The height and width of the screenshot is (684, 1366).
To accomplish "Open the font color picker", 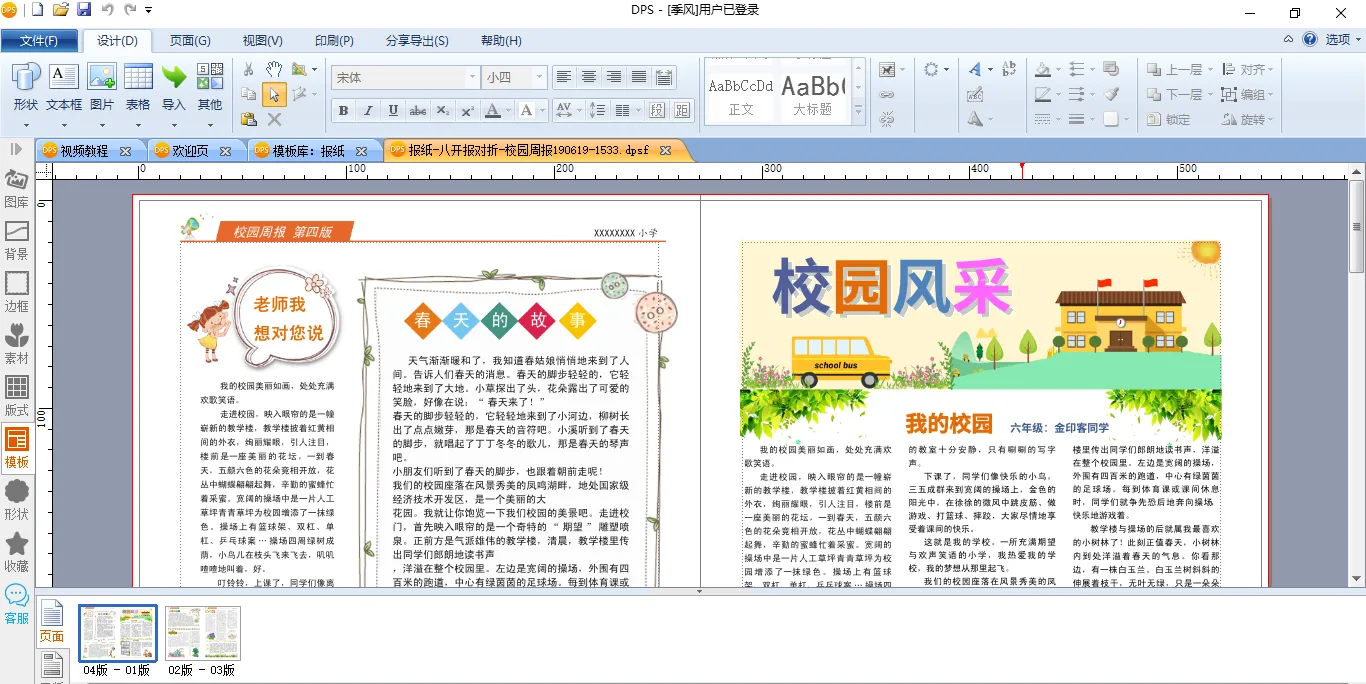I will (497, 110).
